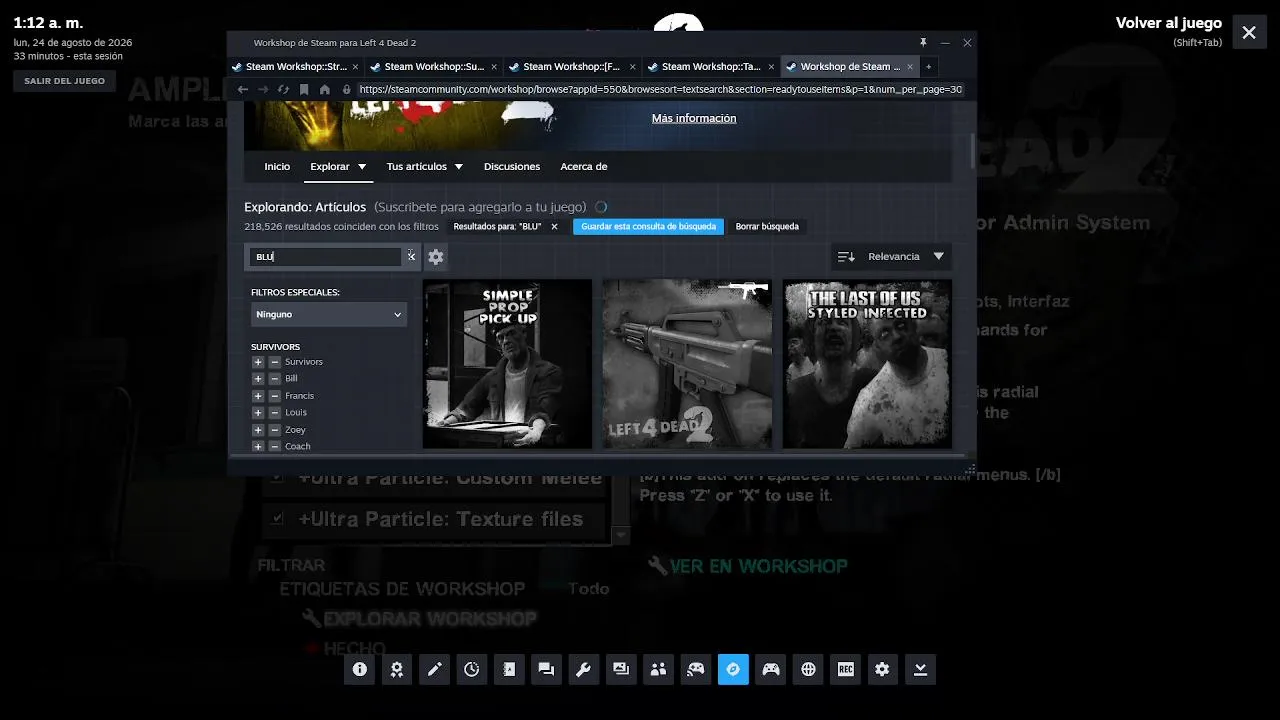
Task: Go to the Inicio section
Action: click(277, 167)
